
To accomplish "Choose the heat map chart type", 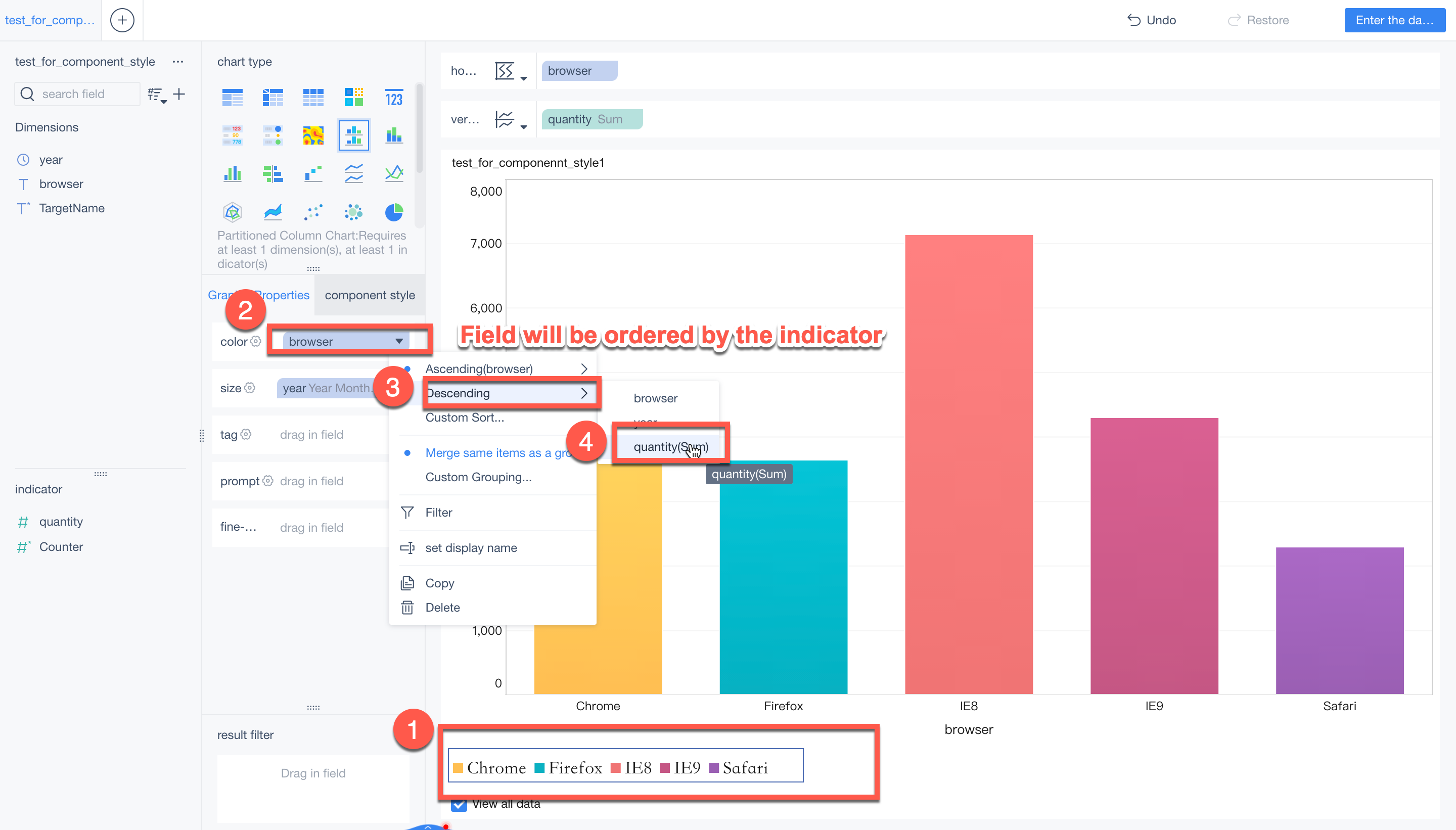I will pos(313,135).
